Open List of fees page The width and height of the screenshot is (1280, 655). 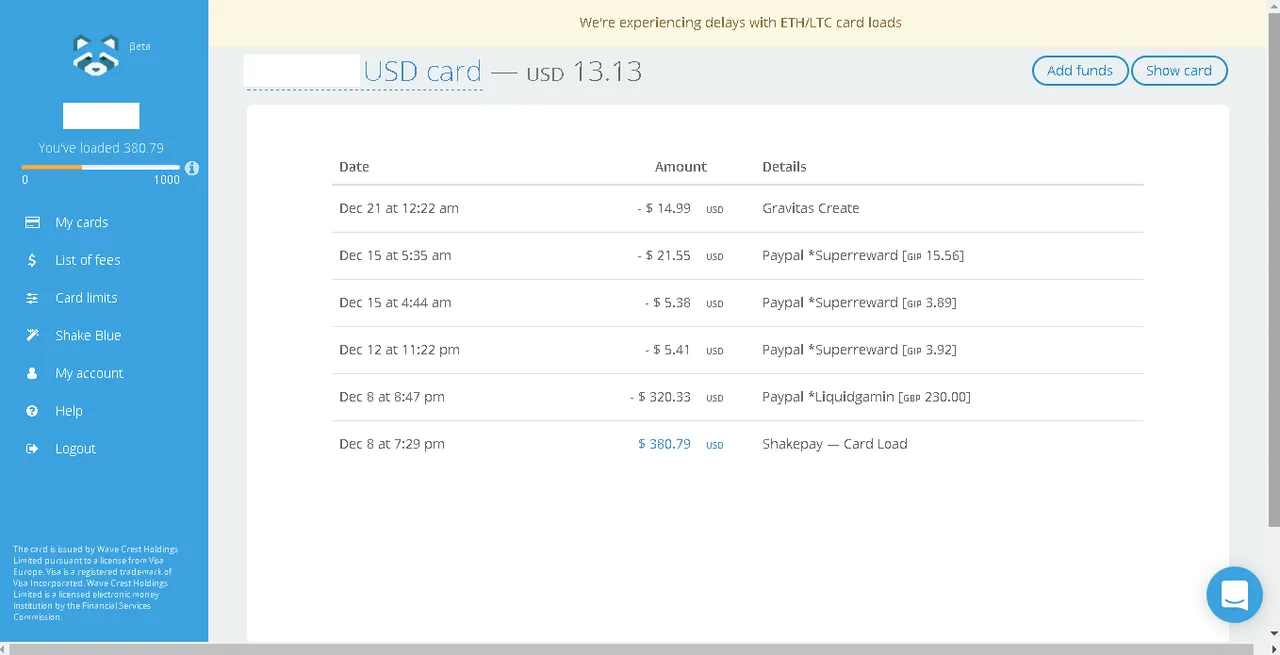point(88,260)
